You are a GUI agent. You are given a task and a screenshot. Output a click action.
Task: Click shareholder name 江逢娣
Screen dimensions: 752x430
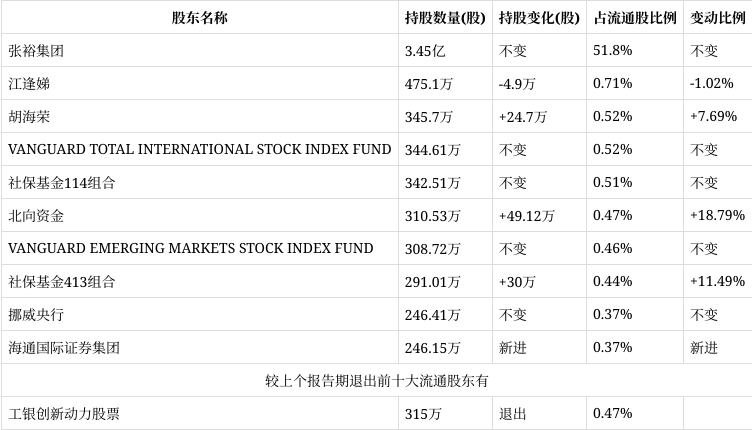(28, 84)
